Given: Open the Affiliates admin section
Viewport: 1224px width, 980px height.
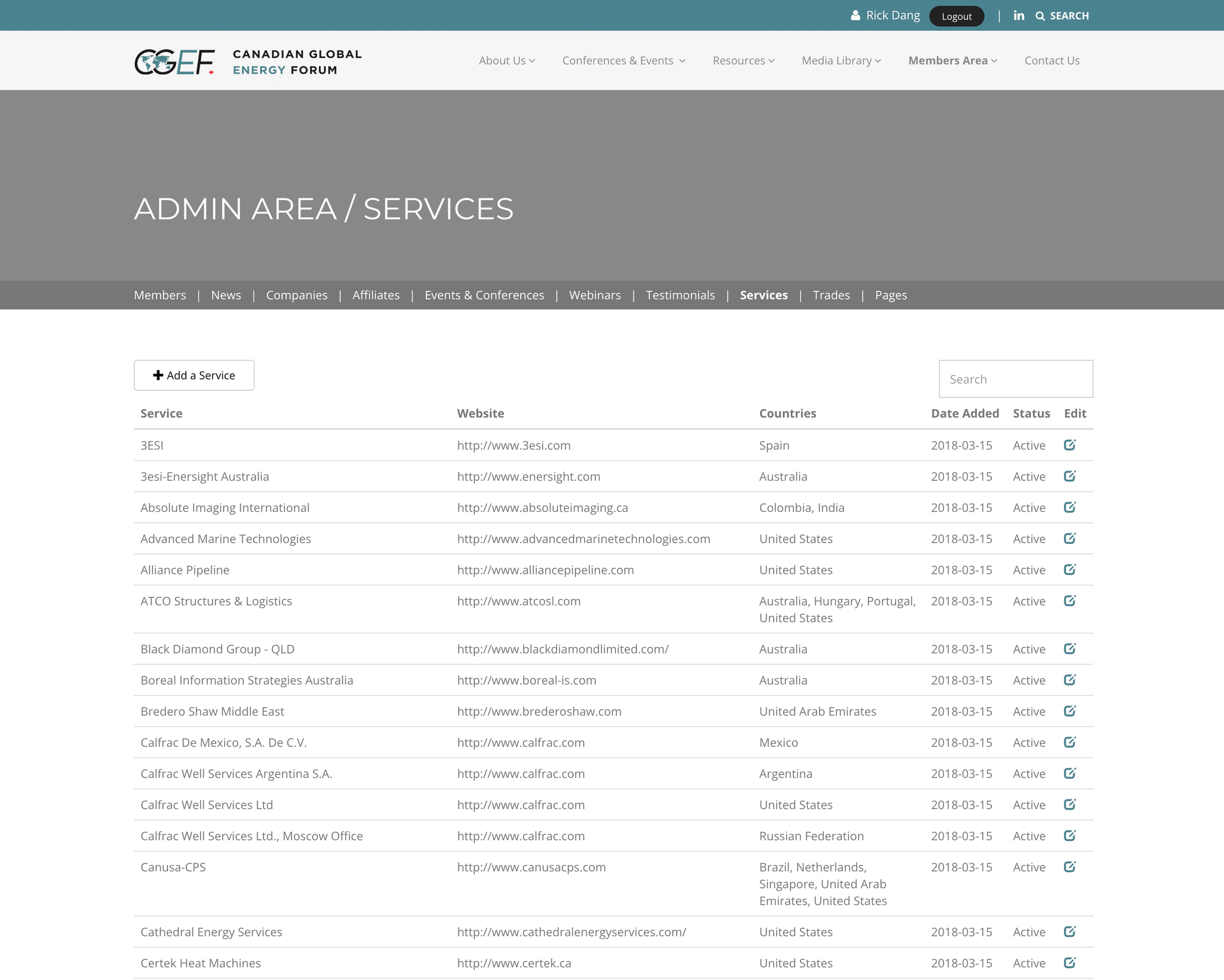Looking at the screenshot, I should [376, 295].
